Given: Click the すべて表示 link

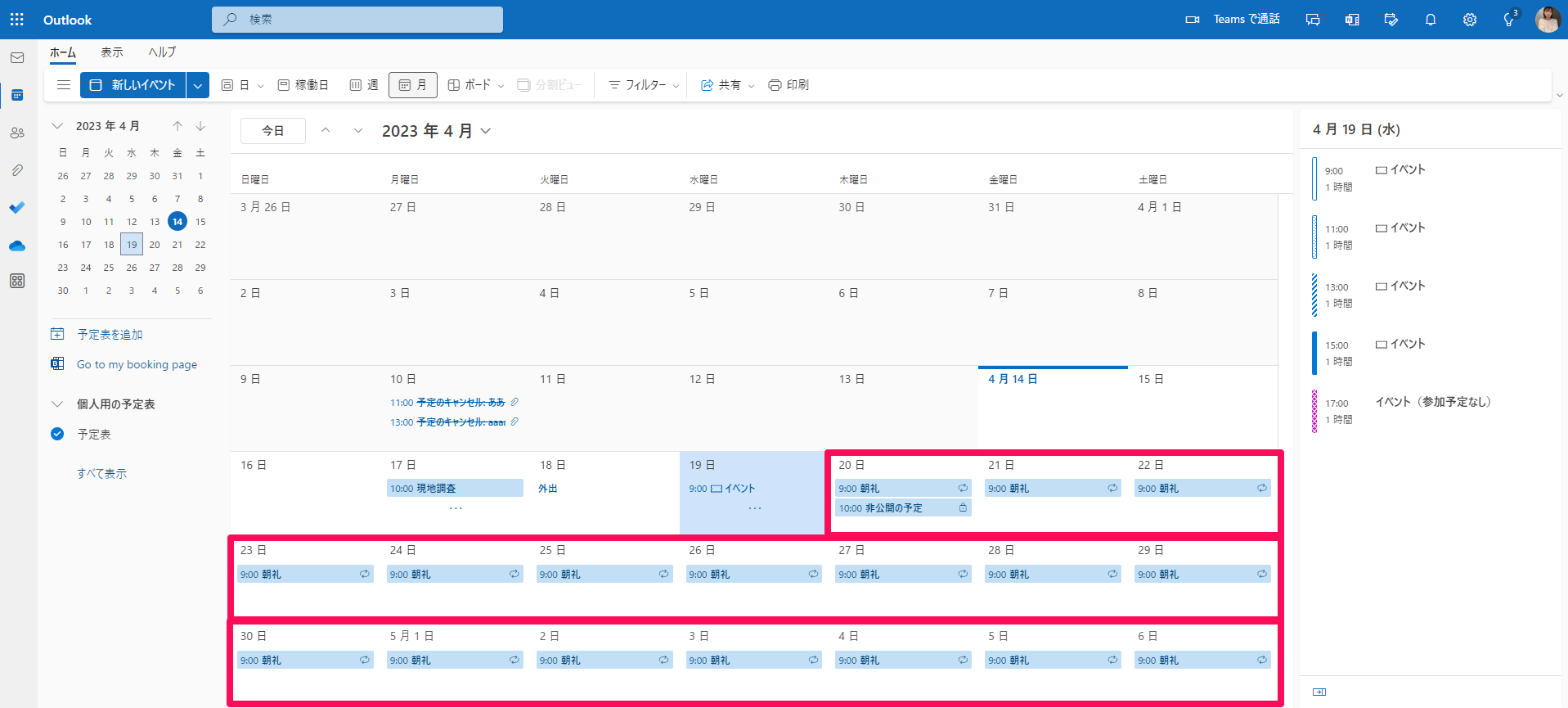Looking at the screenshot, I should (x=101, y=474).
